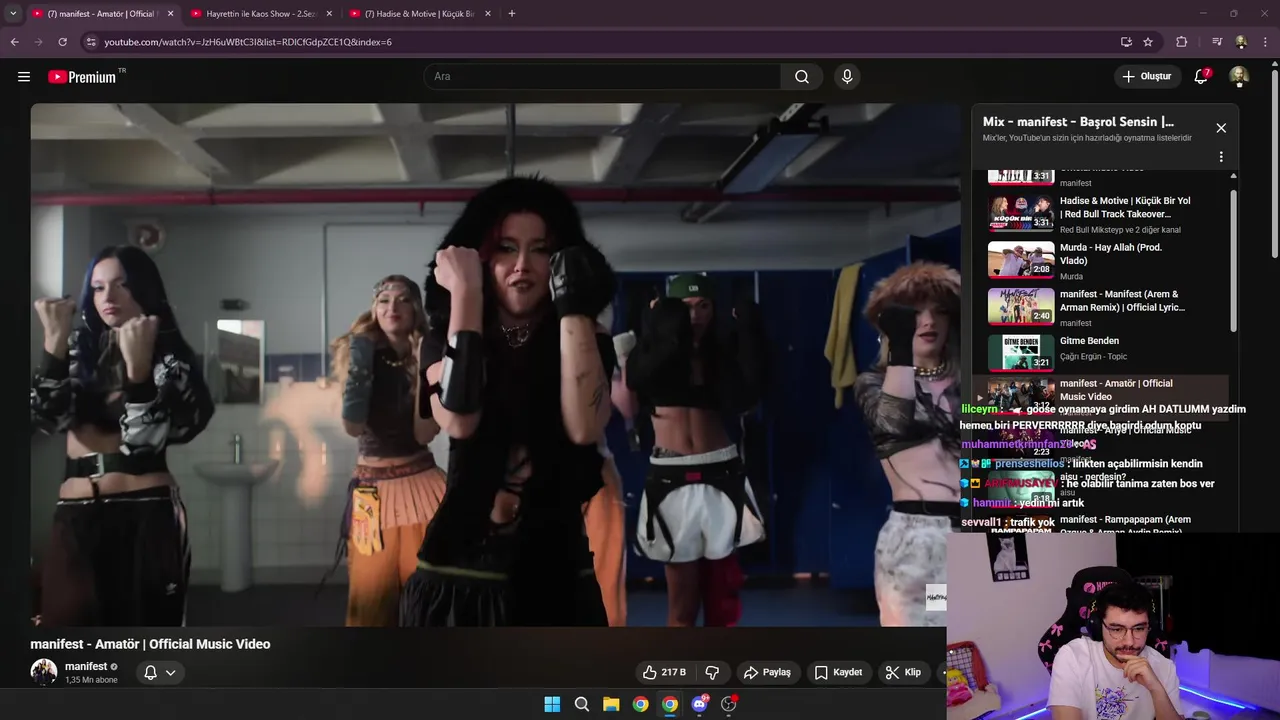Click the search magnifier button
The width and height of the screenshot is (1280, 720).
tap(802, 77)
